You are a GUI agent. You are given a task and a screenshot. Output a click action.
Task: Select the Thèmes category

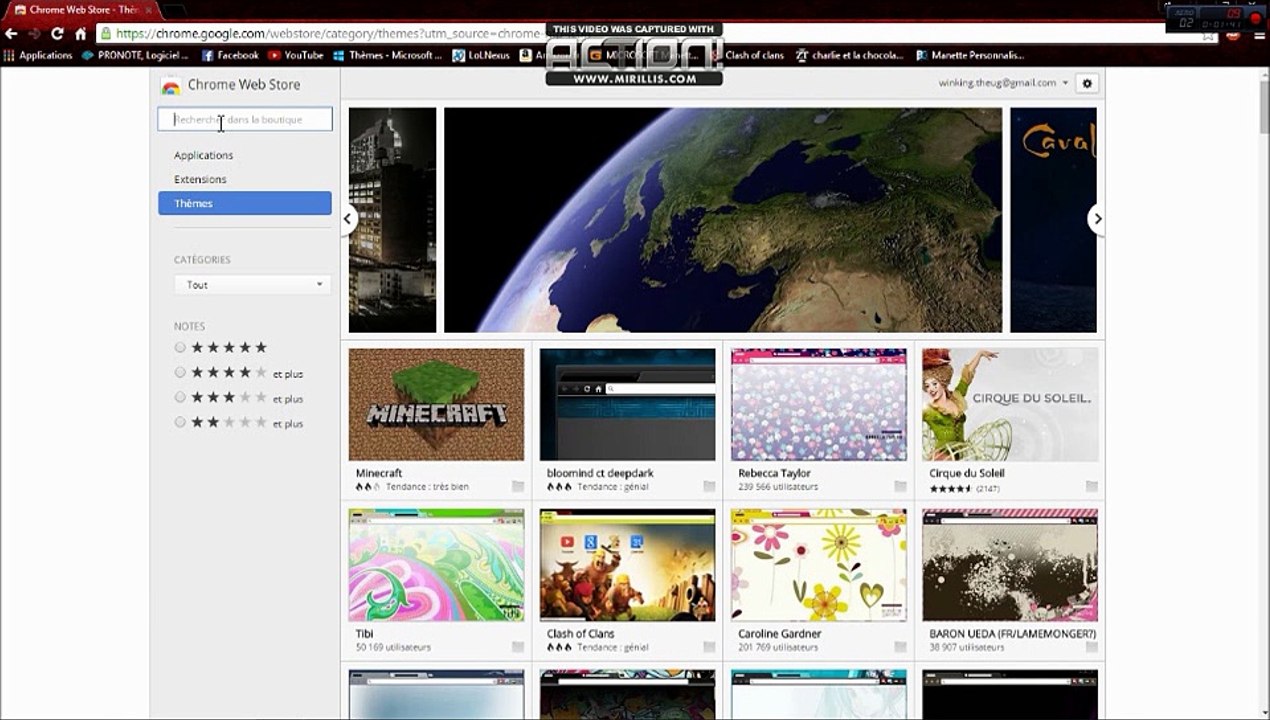pos(245,203)
